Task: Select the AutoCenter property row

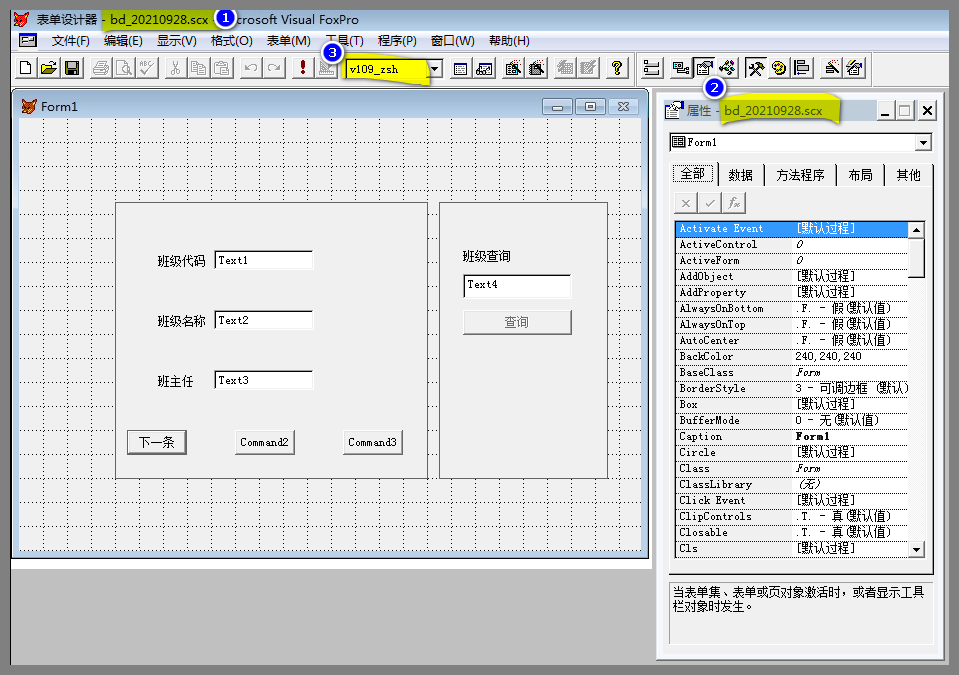Action: coord(791,341)
